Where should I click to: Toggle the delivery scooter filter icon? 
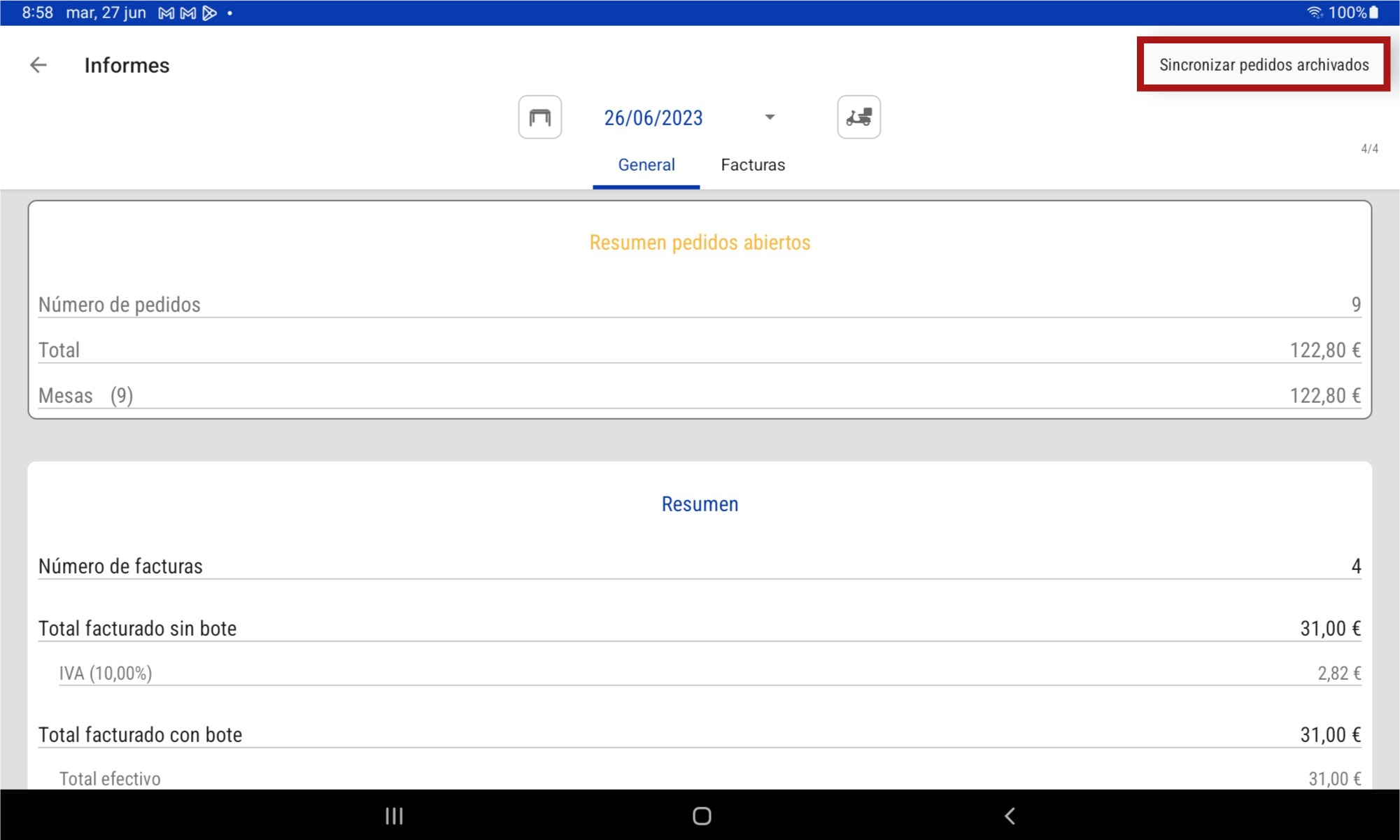coord(858,118)
